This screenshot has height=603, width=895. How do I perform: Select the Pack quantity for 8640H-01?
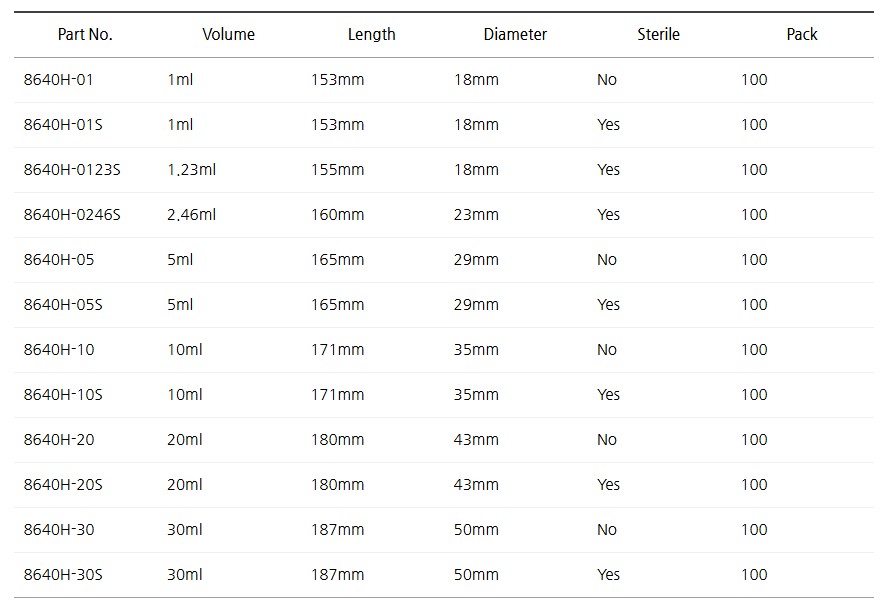[754, 80]
